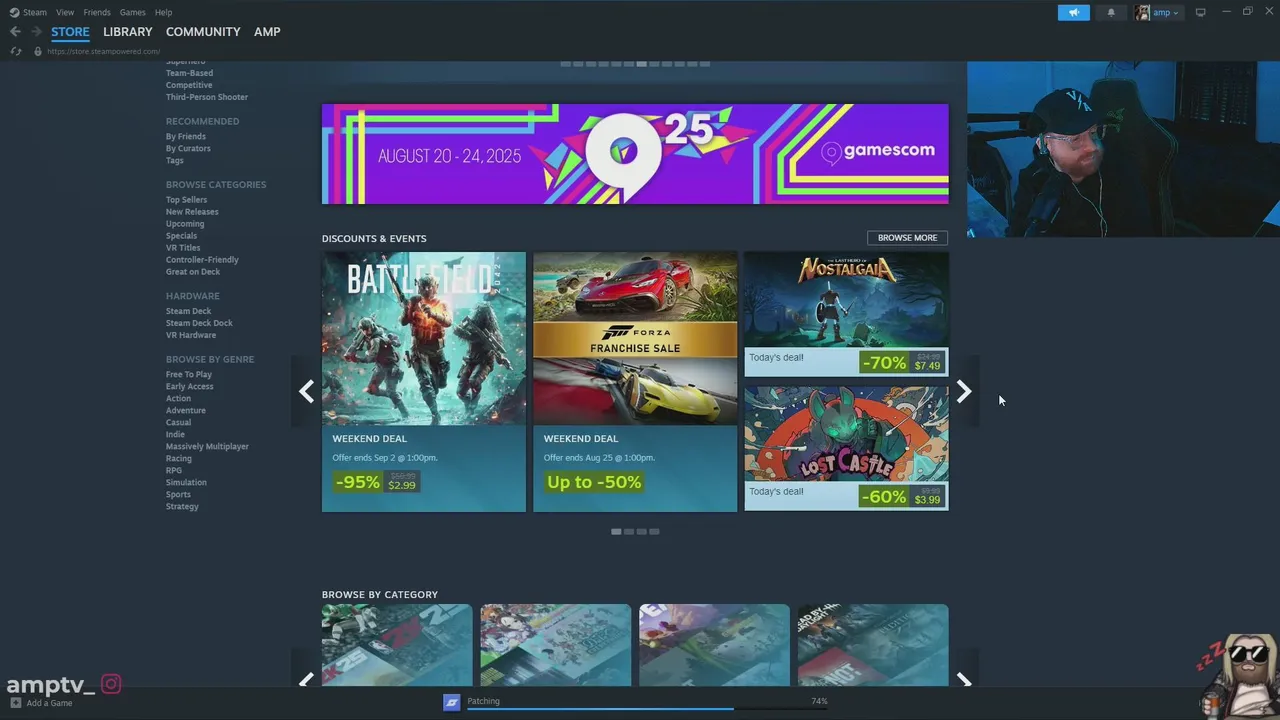This screenshot has width=1280, height=720.
Task: Browse Racing genre
Action: (x=179, y=459)
